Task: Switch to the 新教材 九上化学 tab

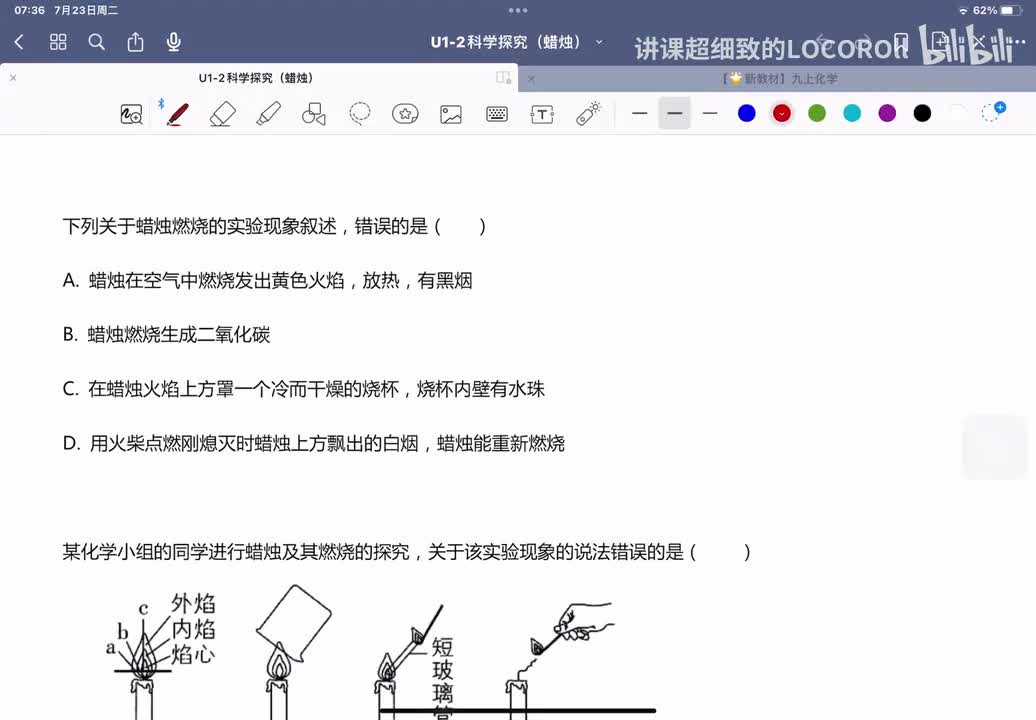Action: (x=780, y=79)
